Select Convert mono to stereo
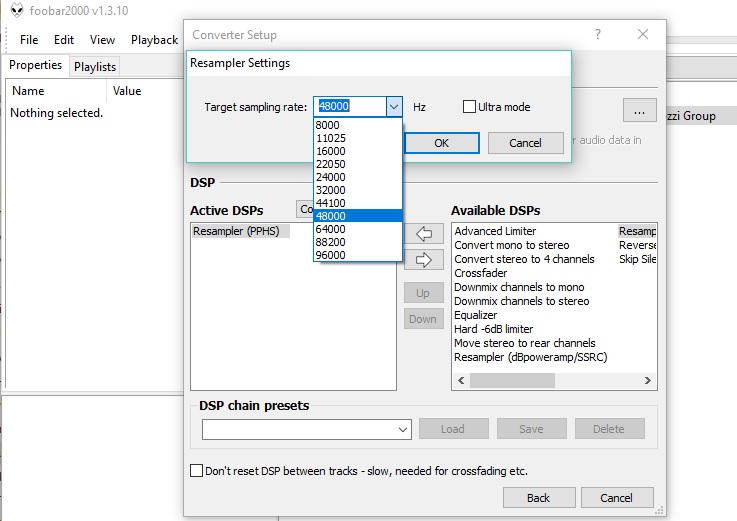This screenshot has height=521, width=737. click(511, 245)
